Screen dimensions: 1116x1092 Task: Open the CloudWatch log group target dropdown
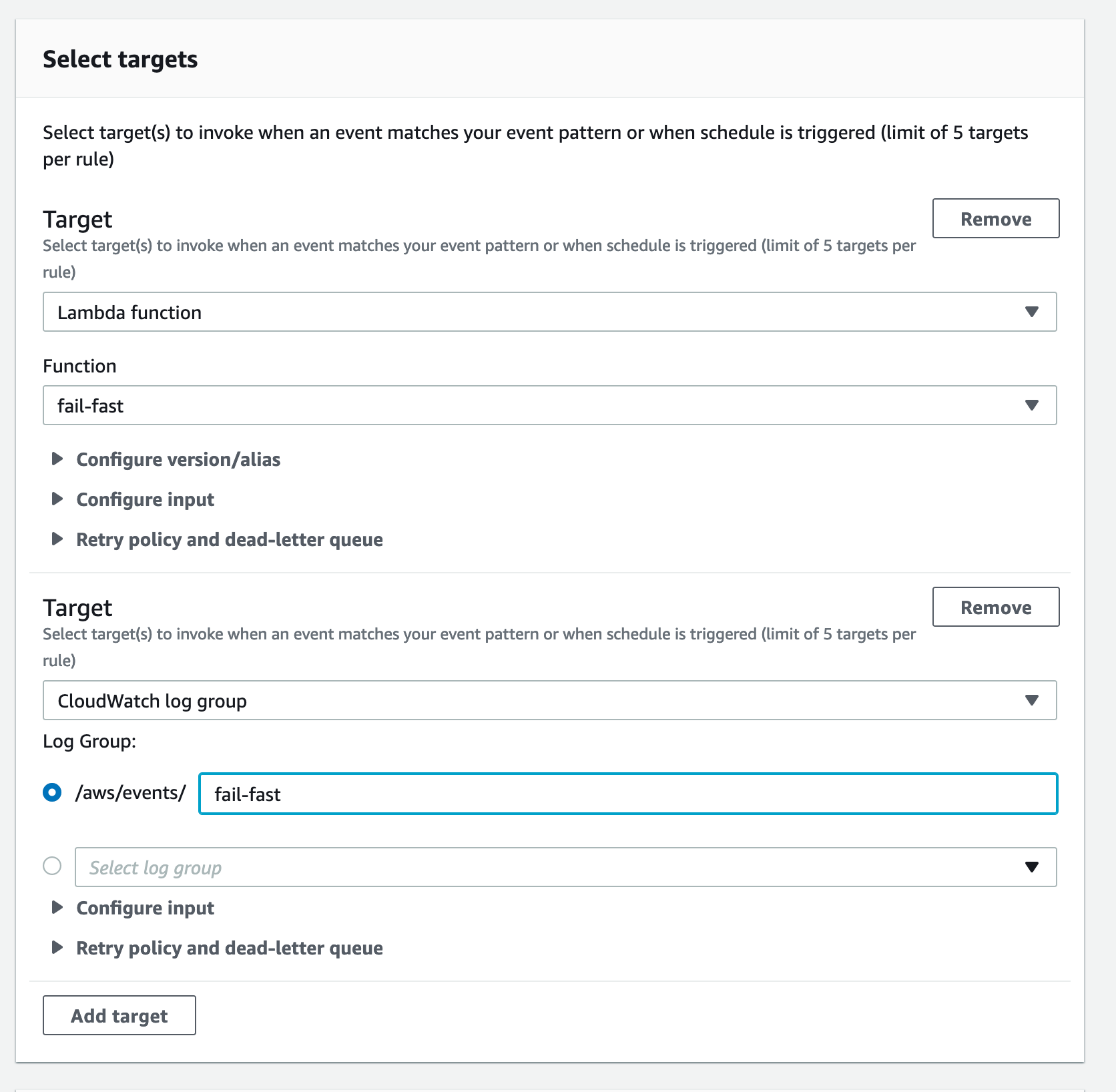pos(534,700)
